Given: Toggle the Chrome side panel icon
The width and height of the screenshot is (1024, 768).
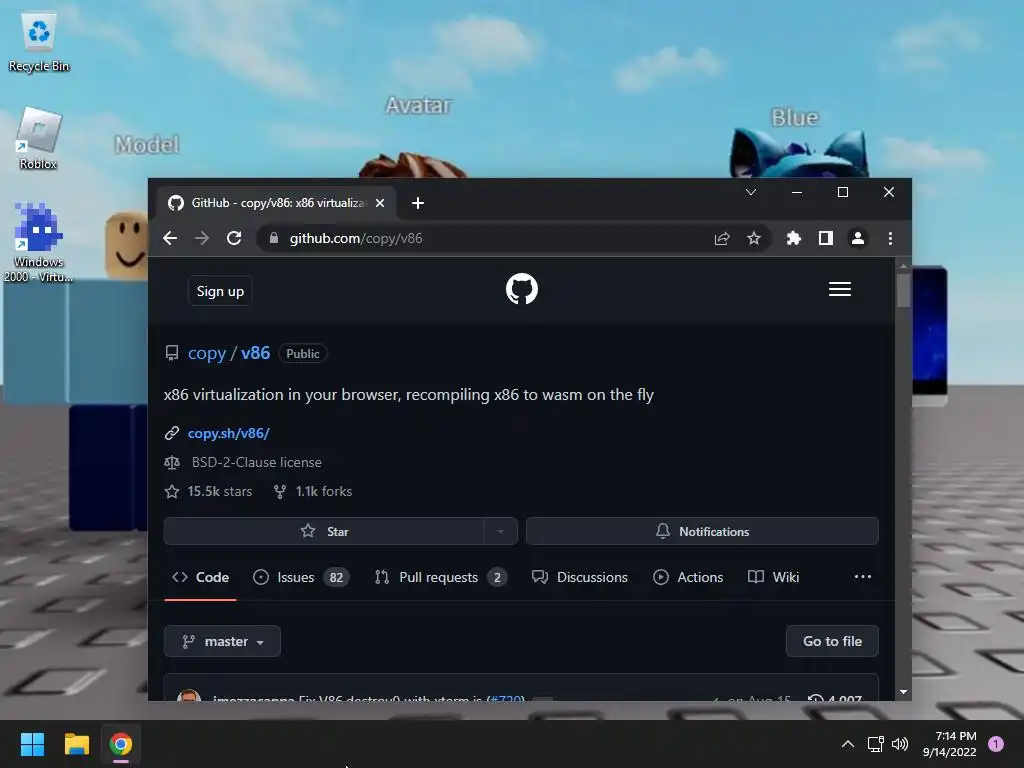Looking at the screenshot, I should [825, 238].
